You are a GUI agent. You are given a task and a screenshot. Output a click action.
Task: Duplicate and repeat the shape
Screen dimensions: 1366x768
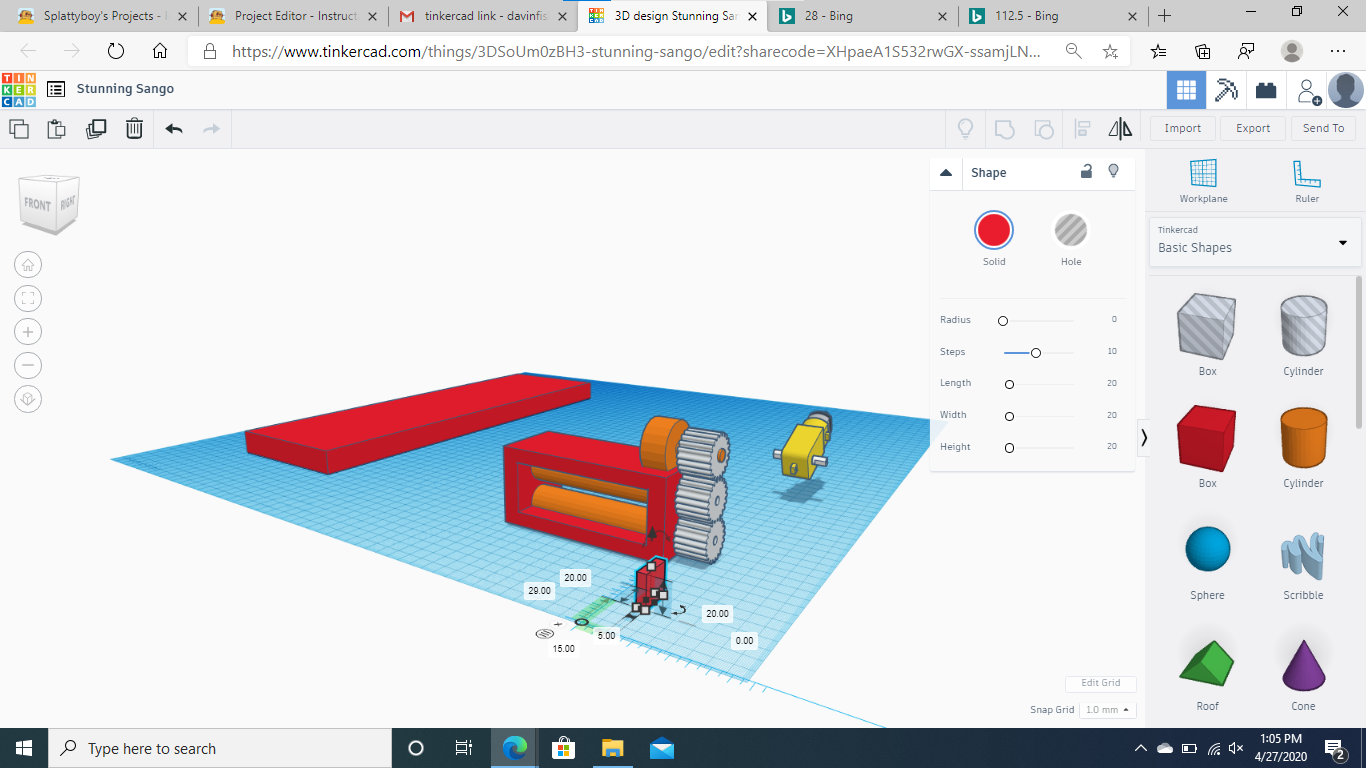click(96, 128)
